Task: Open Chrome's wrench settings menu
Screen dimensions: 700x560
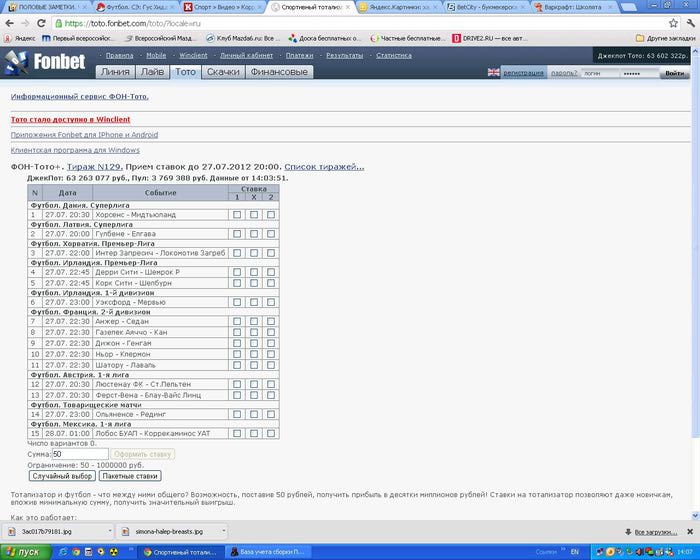Action: click(691, 23)
